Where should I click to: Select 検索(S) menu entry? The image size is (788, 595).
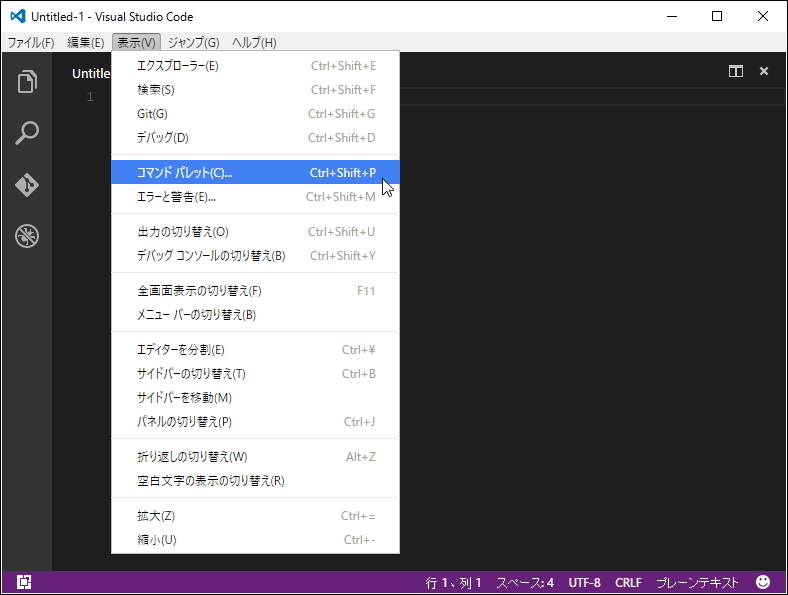click(255, 90)
